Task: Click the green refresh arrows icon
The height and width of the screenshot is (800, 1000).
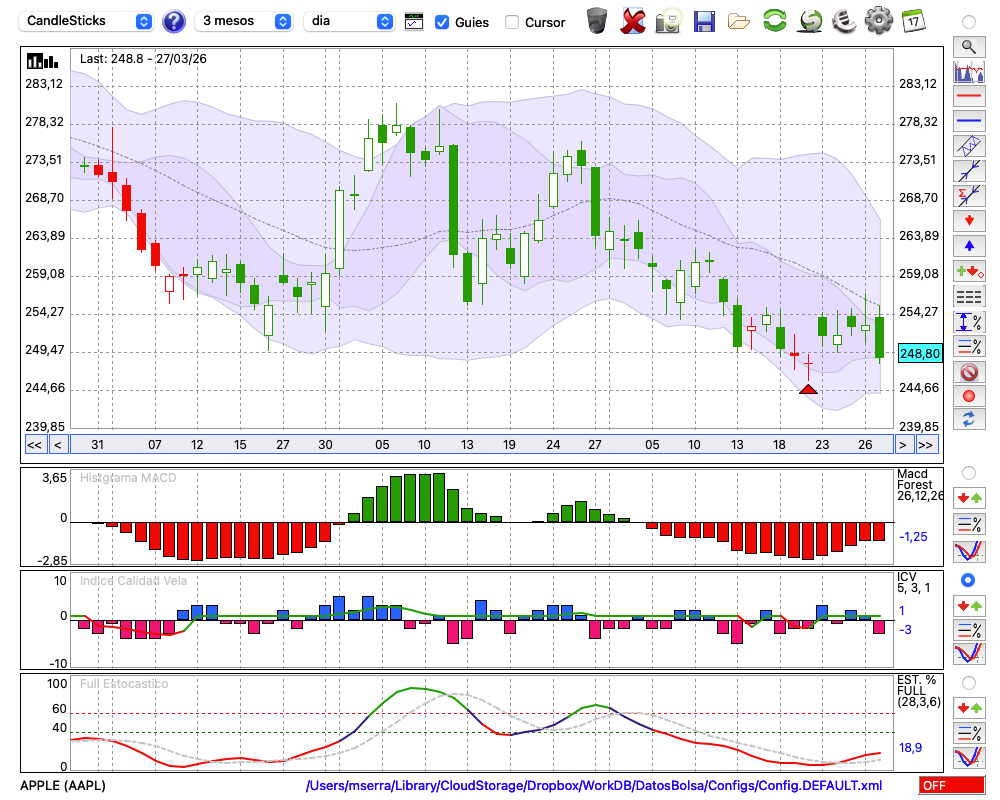Action: pos(774,21)
